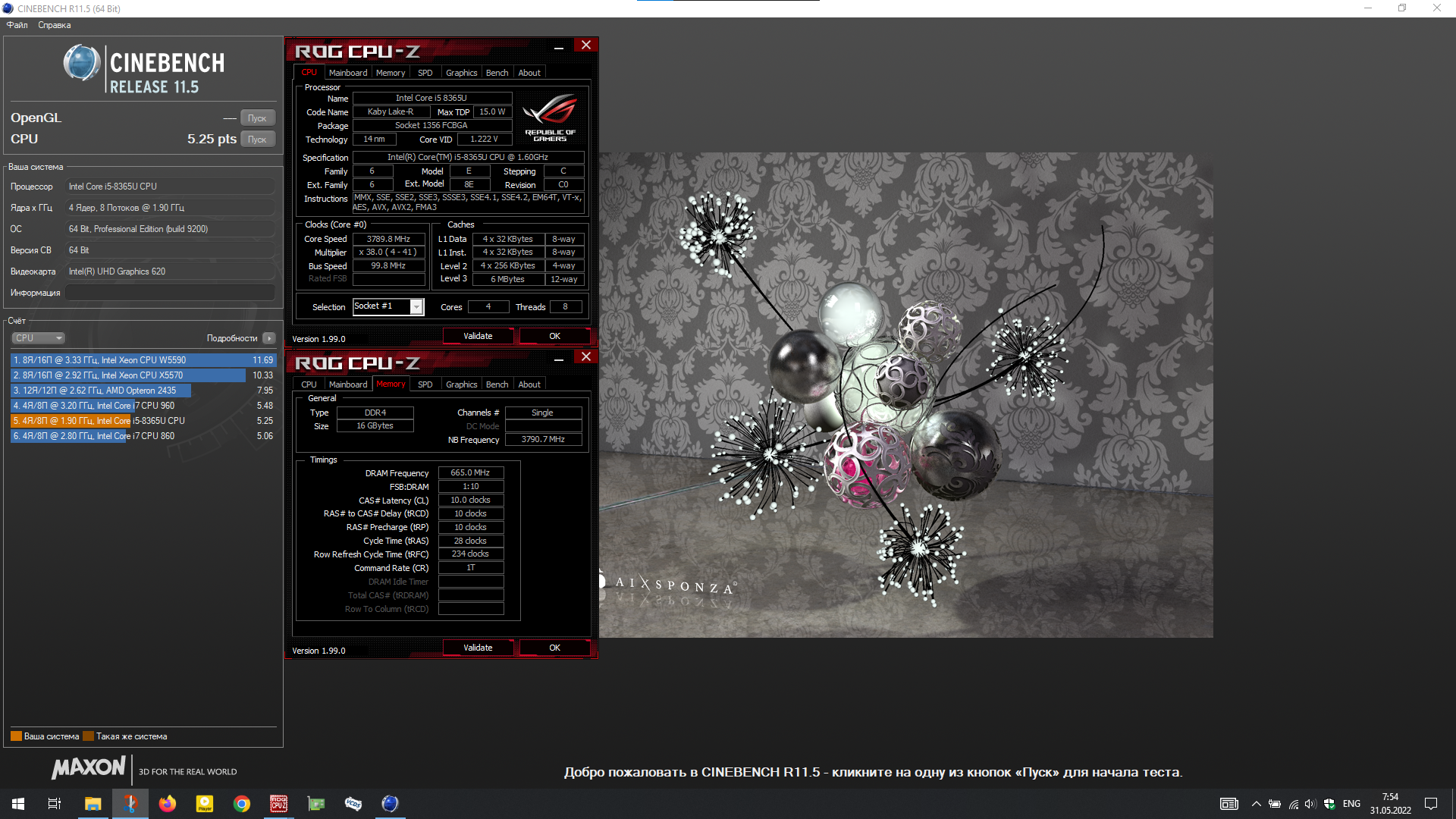The width and height of the screenshot is (1456, 819).
Task: Open the green circuit-board taskbar app
Action: point(315,804)
